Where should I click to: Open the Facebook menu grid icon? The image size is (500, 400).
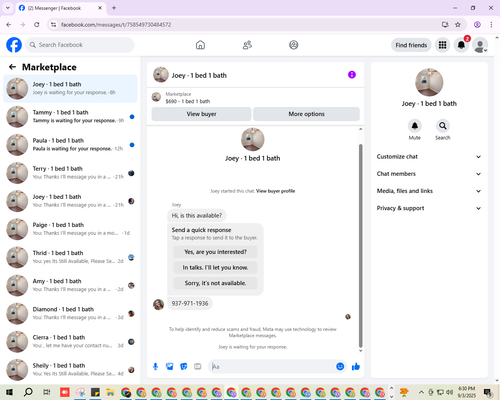[442, 45]
